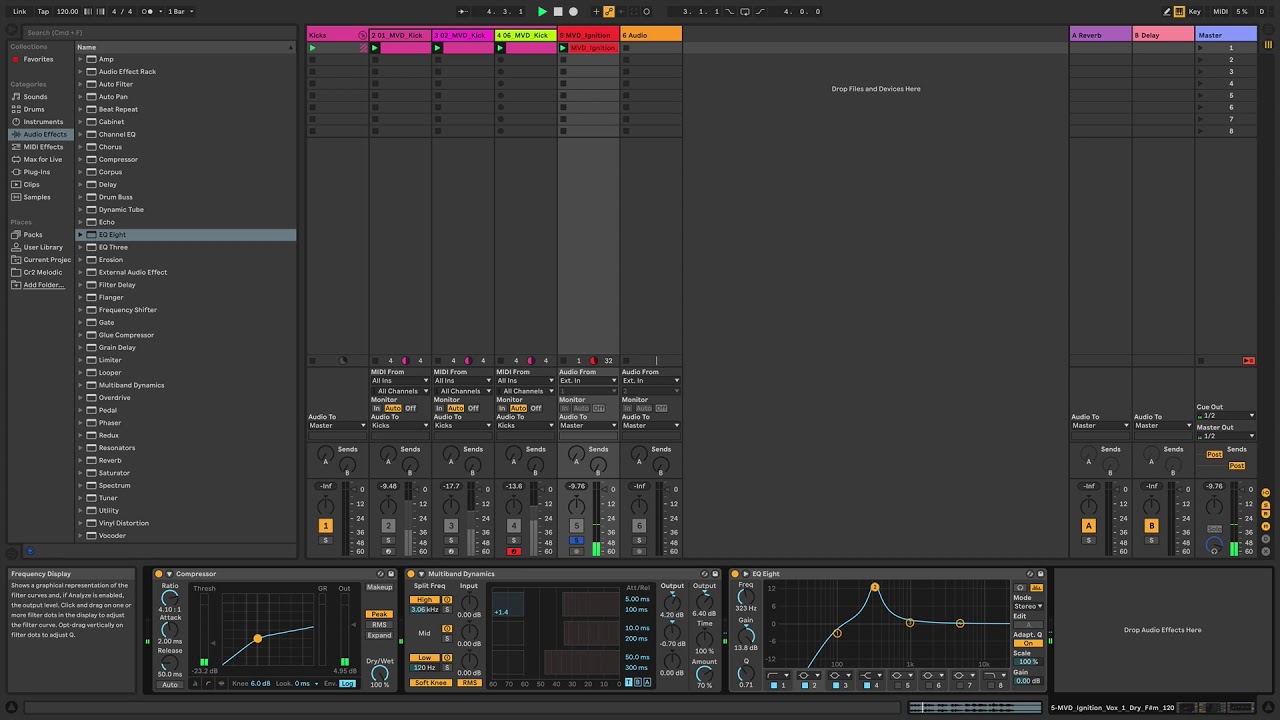1280x720 pixels.
Task: Click the tempo field 120.00
Action: pos(68,11)
